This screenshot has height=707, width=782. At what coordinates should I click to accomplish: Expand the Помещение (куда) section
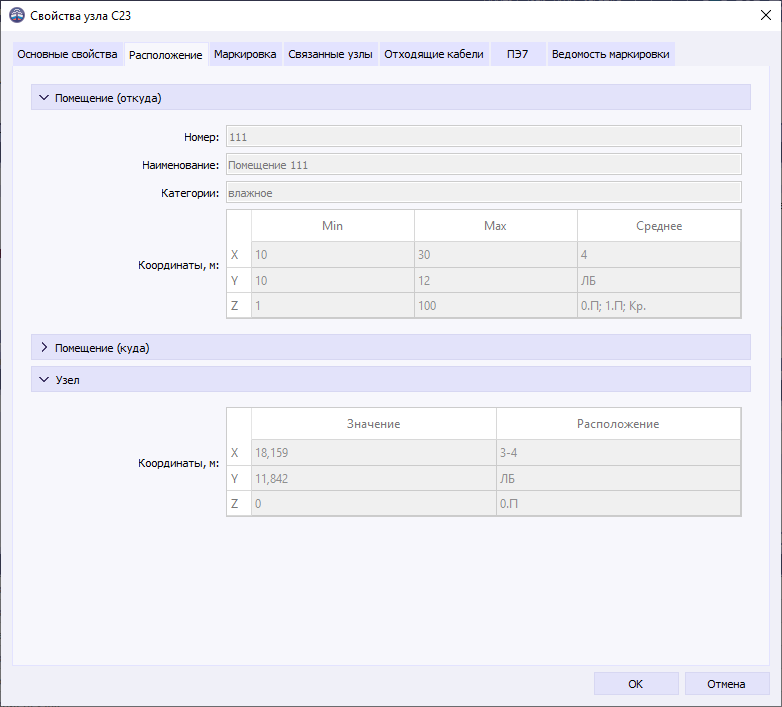(391, 348)
